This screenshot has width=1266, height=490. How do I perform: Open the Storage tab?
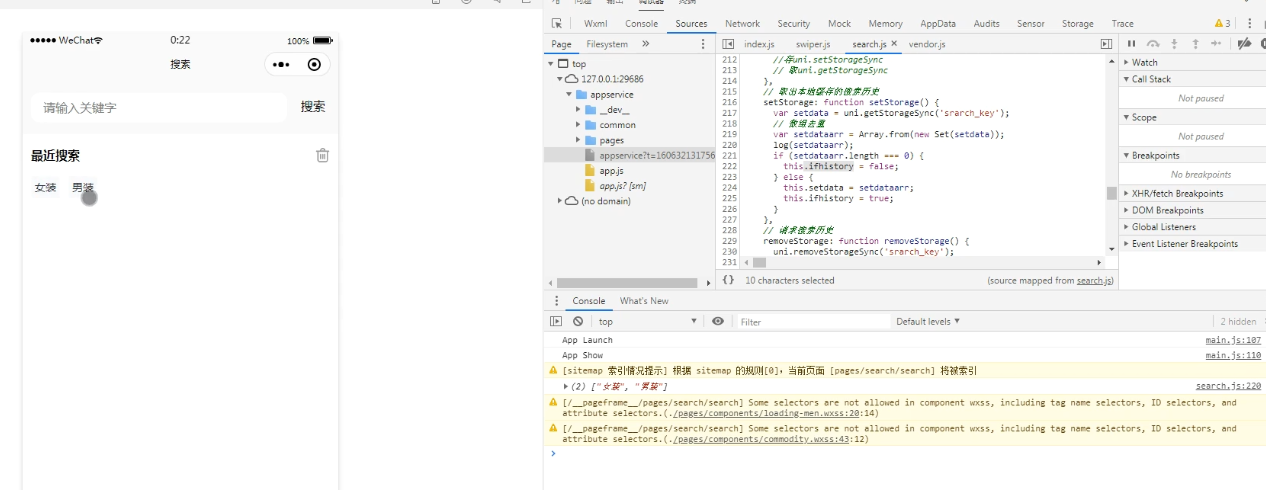point(1077,23)
